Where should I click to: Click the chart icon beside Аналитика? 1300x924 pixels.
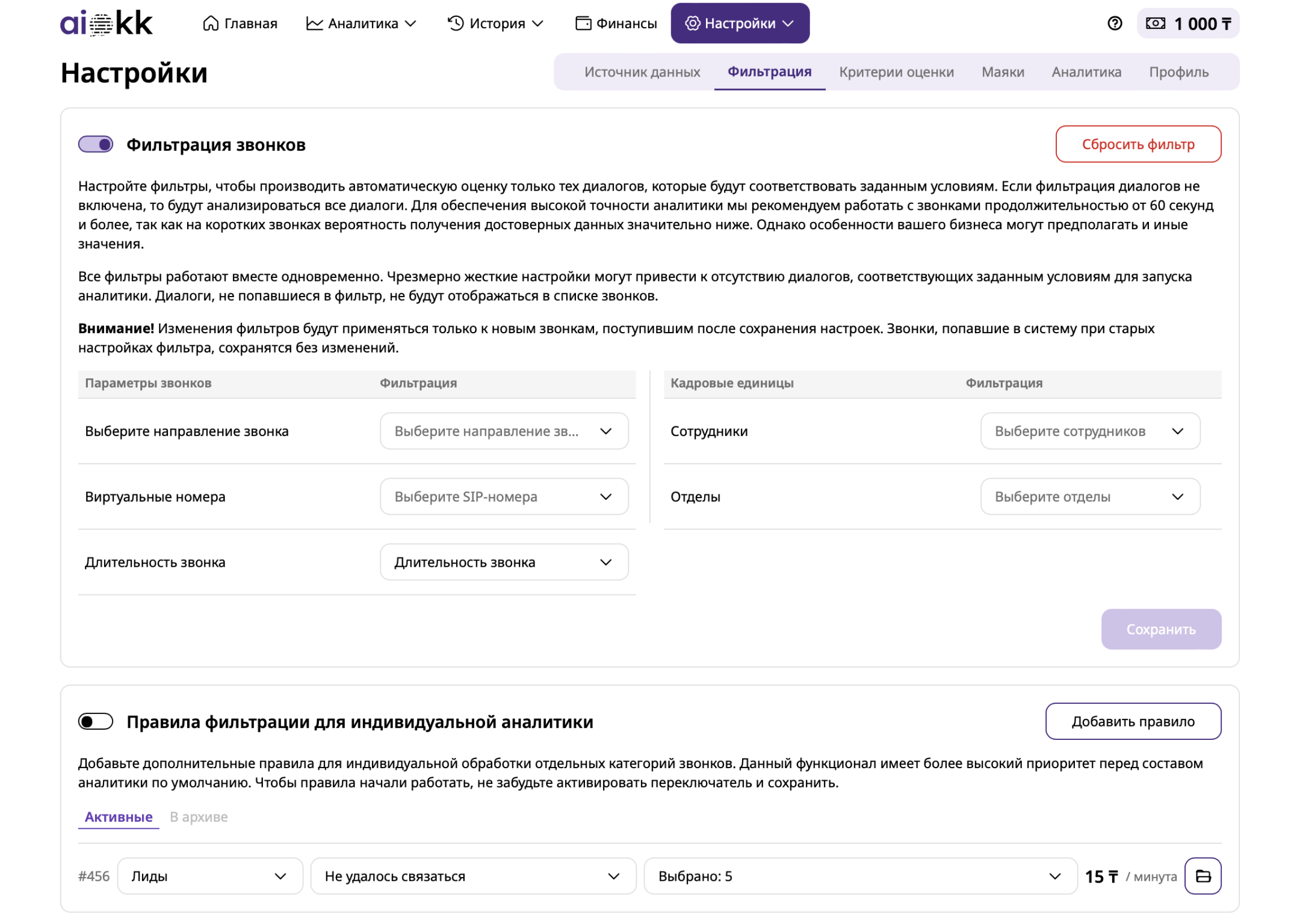tap(314, 23)
